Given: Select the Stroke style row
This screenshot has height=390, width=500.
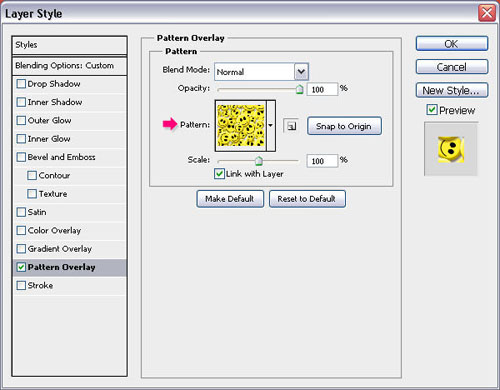Looking at the screenshot, I should tap(70, 286).
